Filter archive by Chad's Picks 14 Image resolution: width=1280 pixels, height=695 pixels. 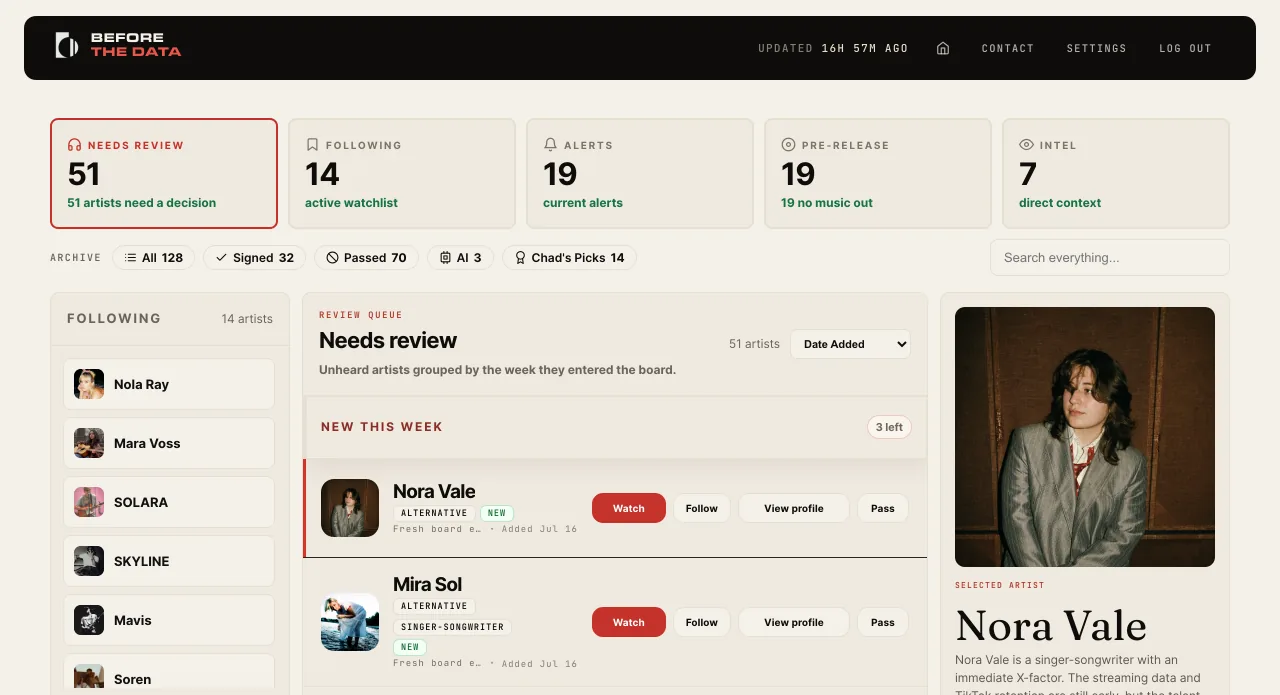tap(569, 258)
